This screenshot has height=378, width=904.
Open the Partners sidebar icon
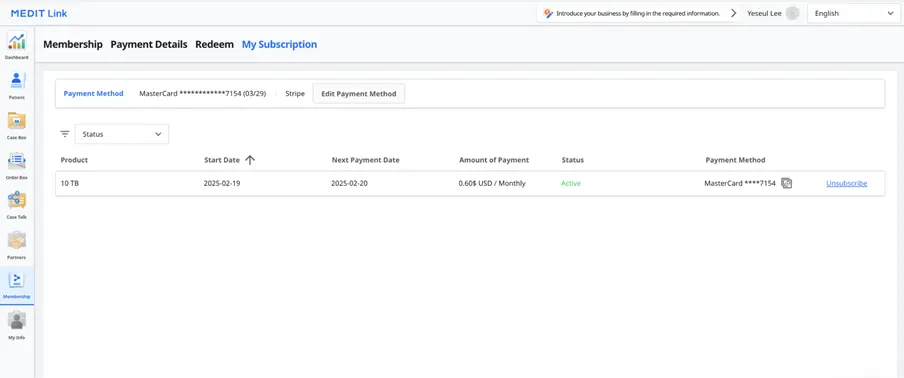pyautogui.click(x=17, y=240)
